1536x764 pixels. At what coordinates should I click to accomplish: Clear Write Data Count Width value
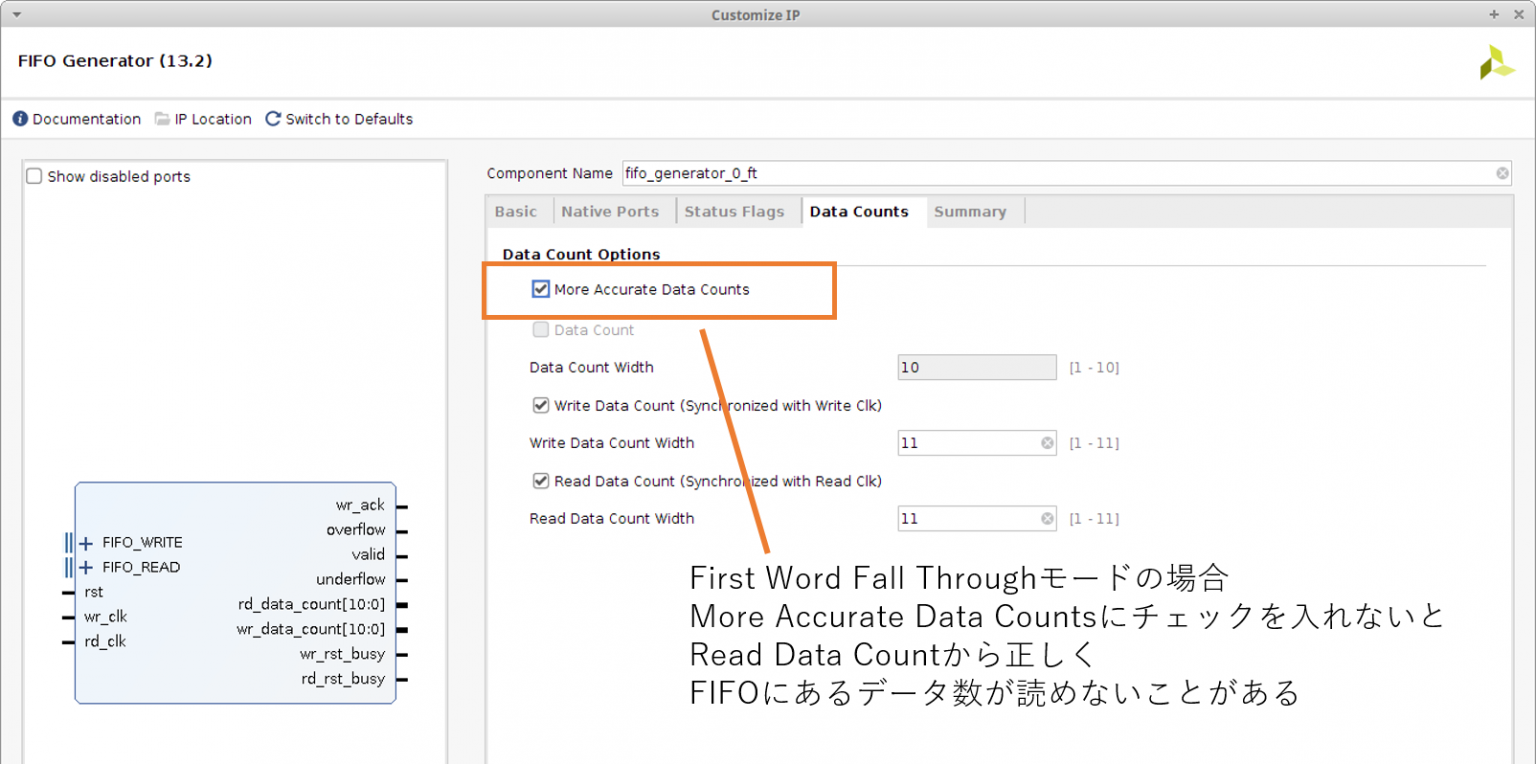[x=1047, y=443]
